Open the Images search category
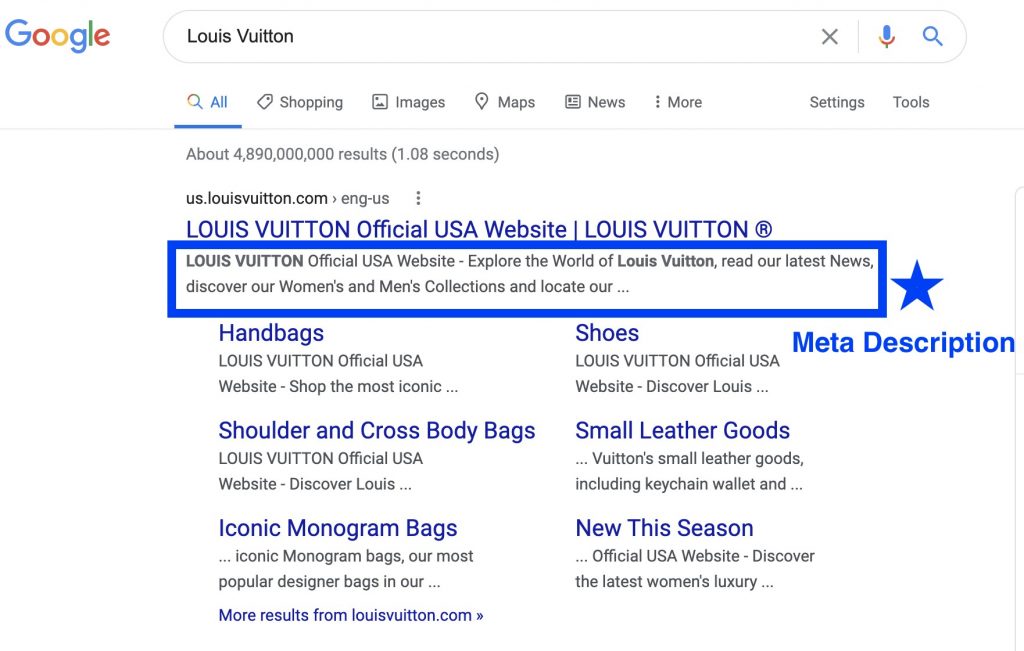This screenshot has height=651, width=1024. [408, 102]
